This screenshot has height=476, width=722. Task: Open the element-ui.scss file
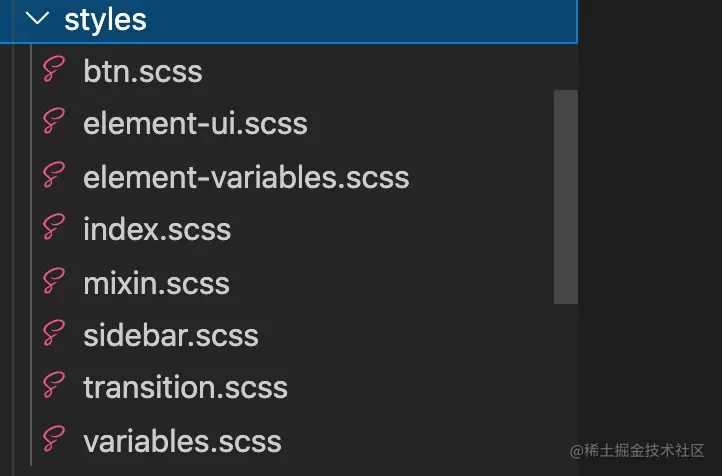point(195,124)
